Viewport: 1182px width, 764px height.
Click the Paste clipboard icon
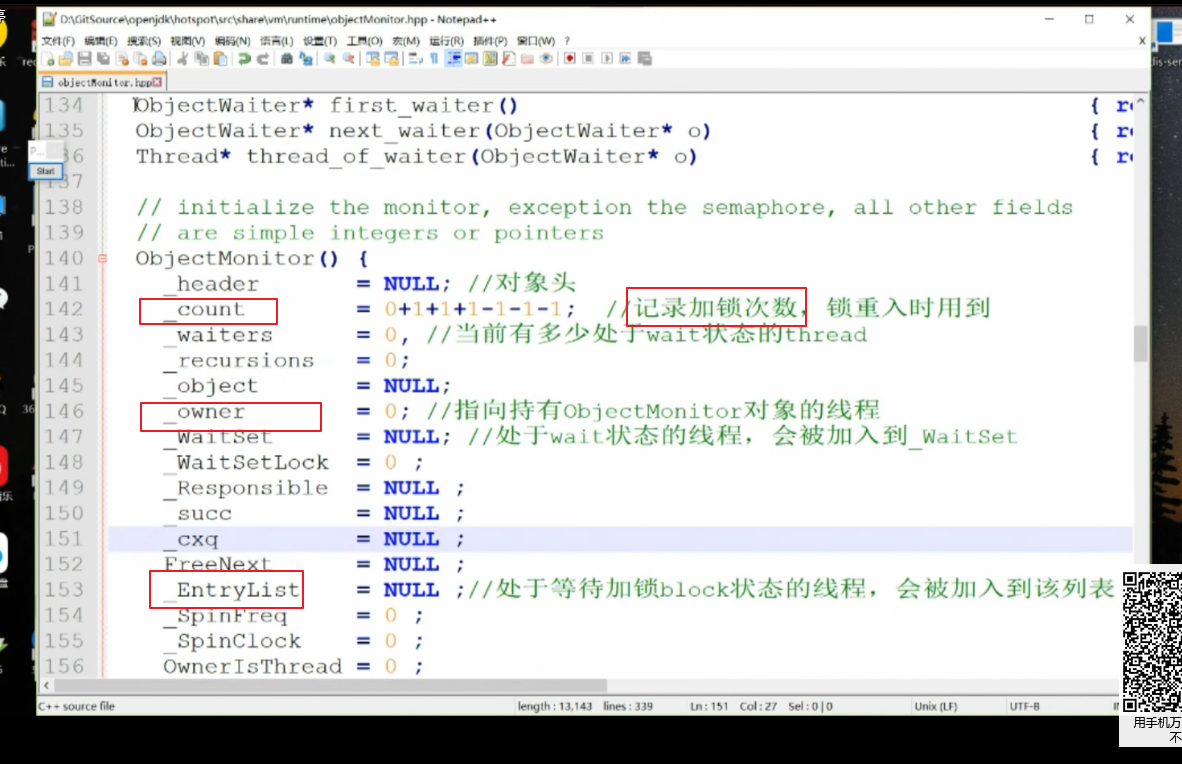point(220,59)
